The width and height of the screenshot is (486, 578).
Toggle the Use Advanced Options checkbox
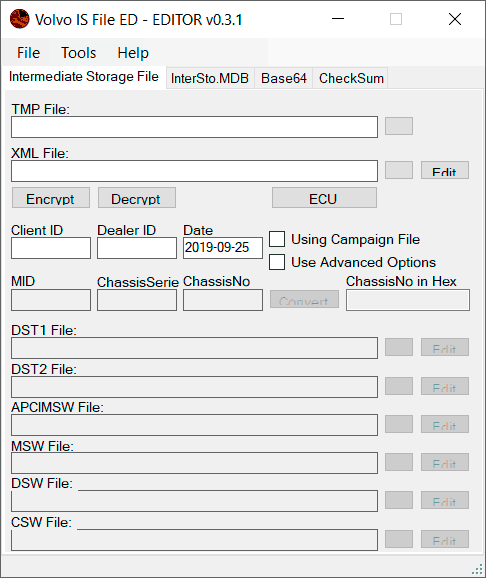point(277,262)
